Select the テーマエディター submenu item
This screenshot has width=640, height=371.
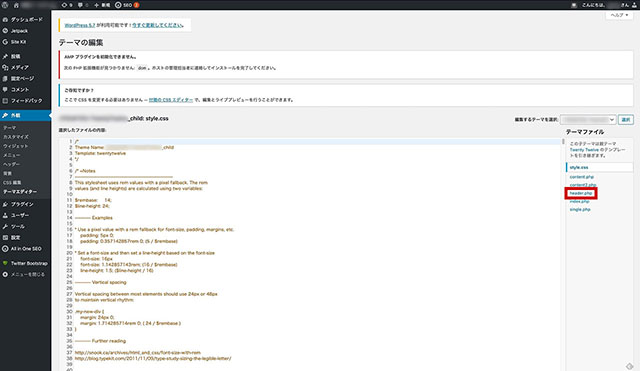[x=20, y=191]
